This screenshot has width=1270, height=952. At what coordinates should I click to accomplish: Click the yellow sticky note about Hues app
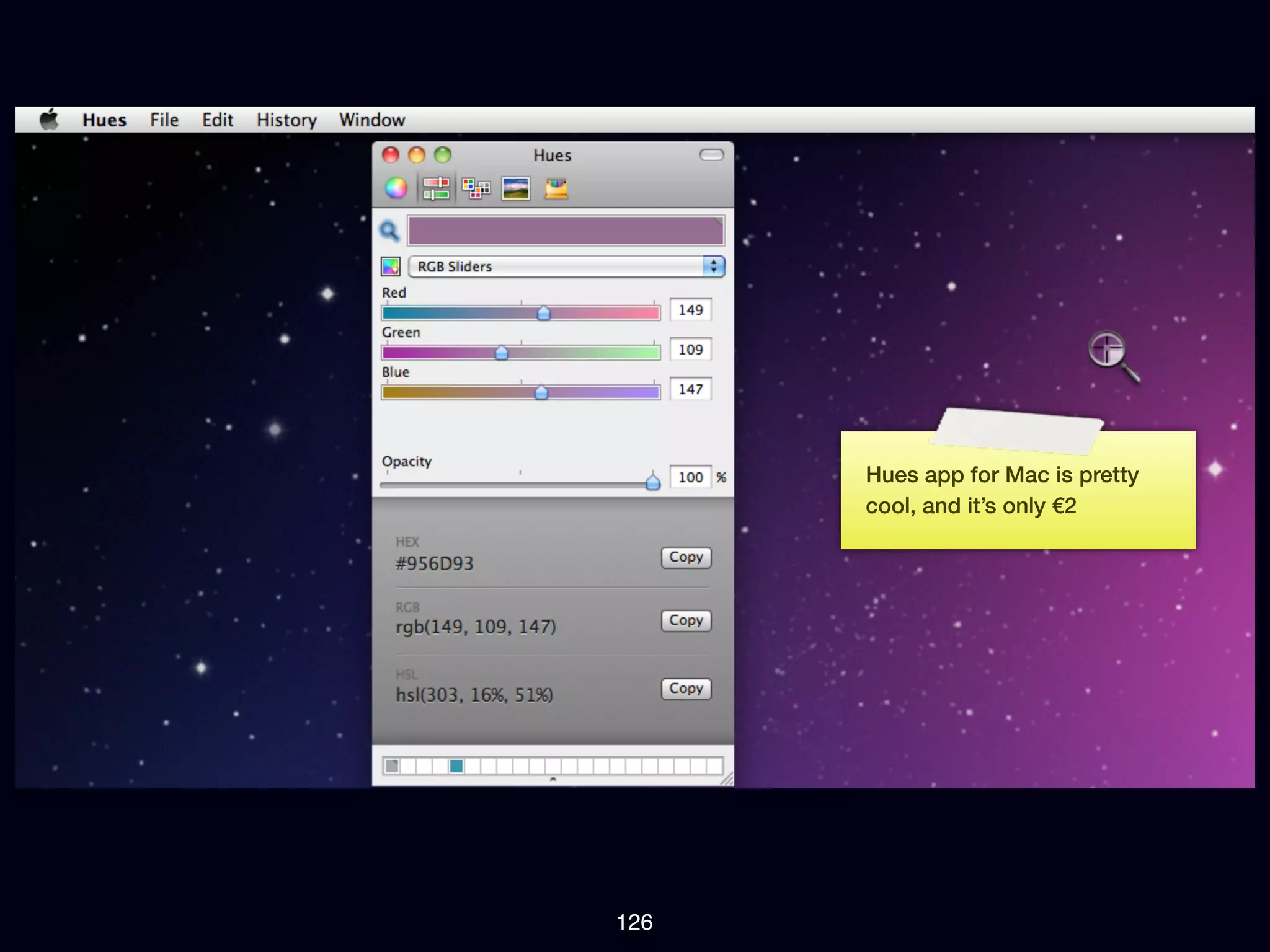pyautogui.click(x=1018, y=490)
